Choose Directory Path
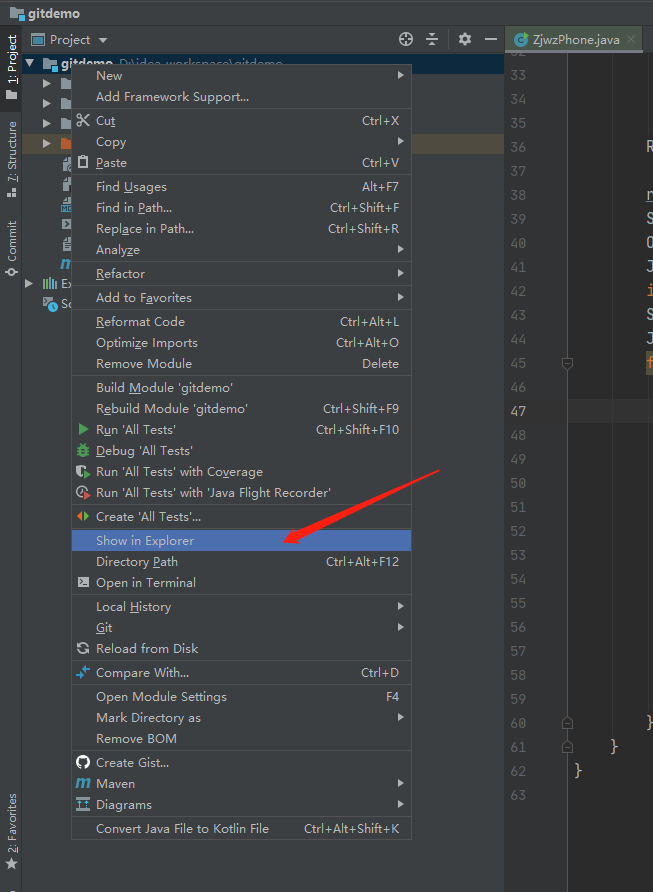 point(241,561)
